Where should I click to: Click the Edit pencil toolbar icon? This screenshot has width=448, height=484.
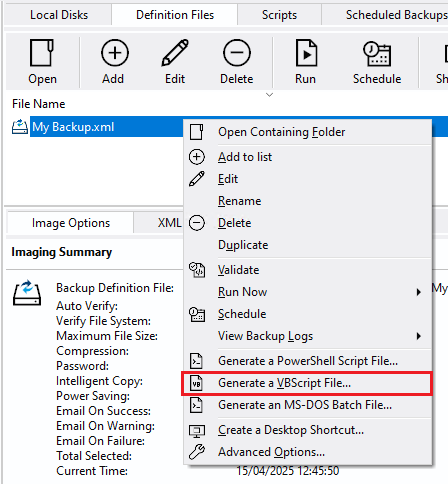(175, 53)
